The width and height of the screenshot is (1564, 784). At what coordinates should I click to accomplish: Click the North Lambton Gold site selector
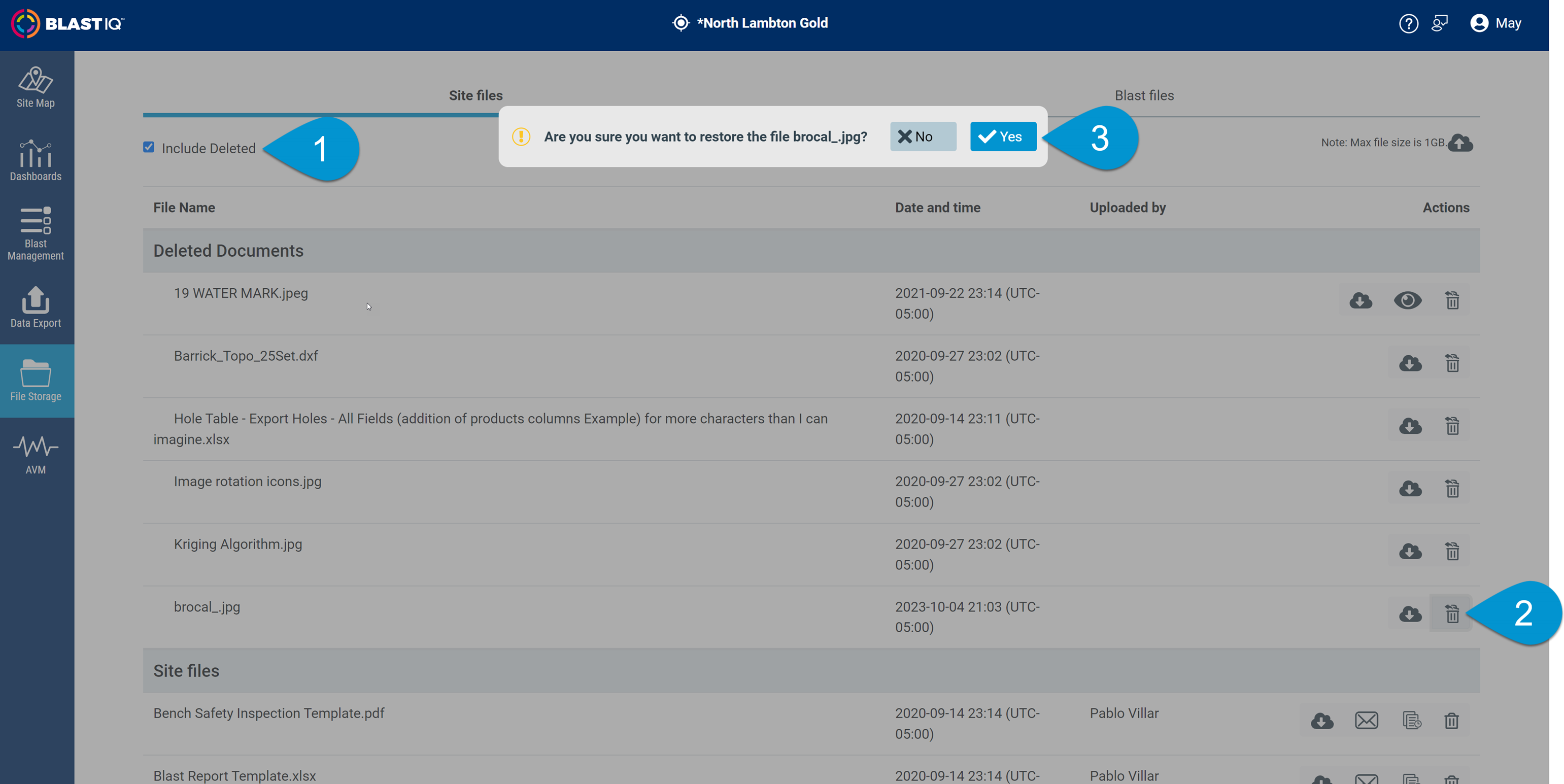tap(750, 23)
